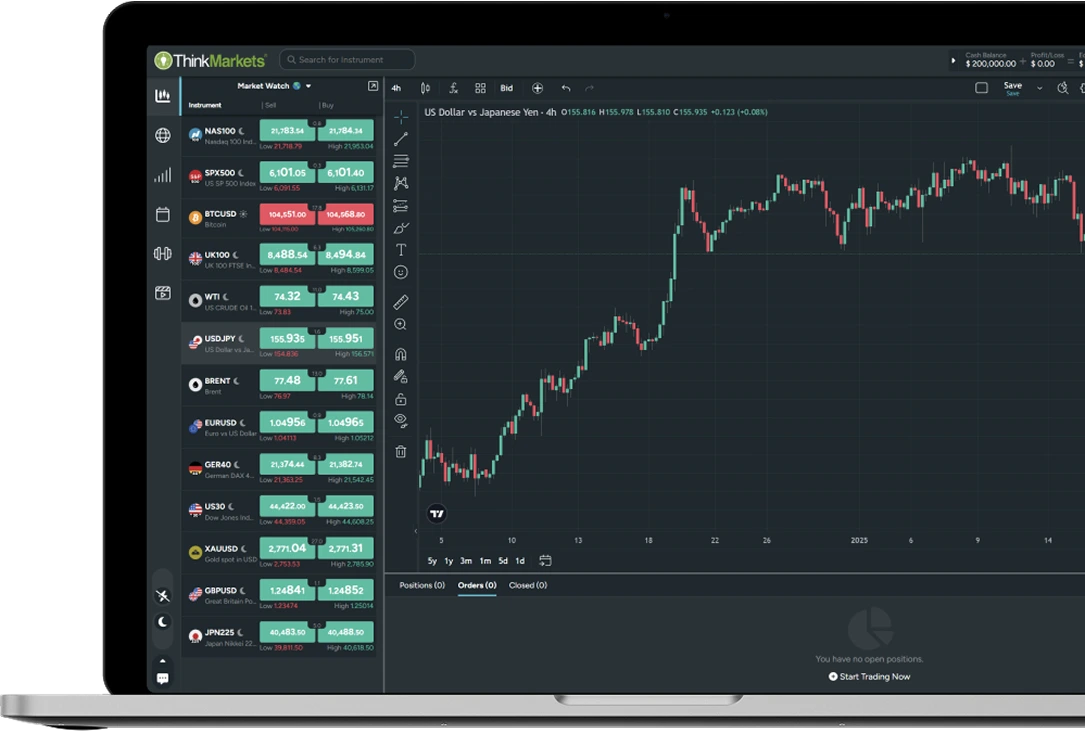1085x731 pixels.
Task: Select the USDJPY instrument row
Action: [279, 343]
